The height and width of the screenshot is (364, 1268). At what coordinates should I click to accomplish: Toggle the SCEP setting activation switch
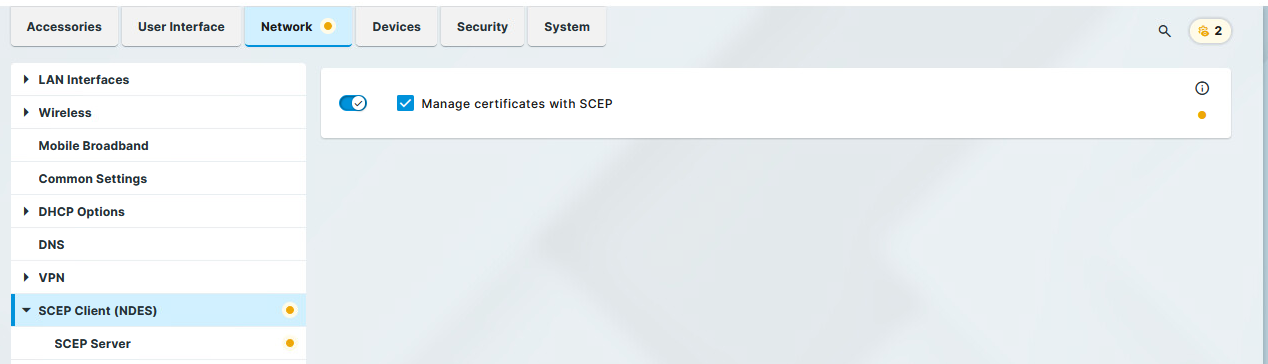[x=353, y=103]
